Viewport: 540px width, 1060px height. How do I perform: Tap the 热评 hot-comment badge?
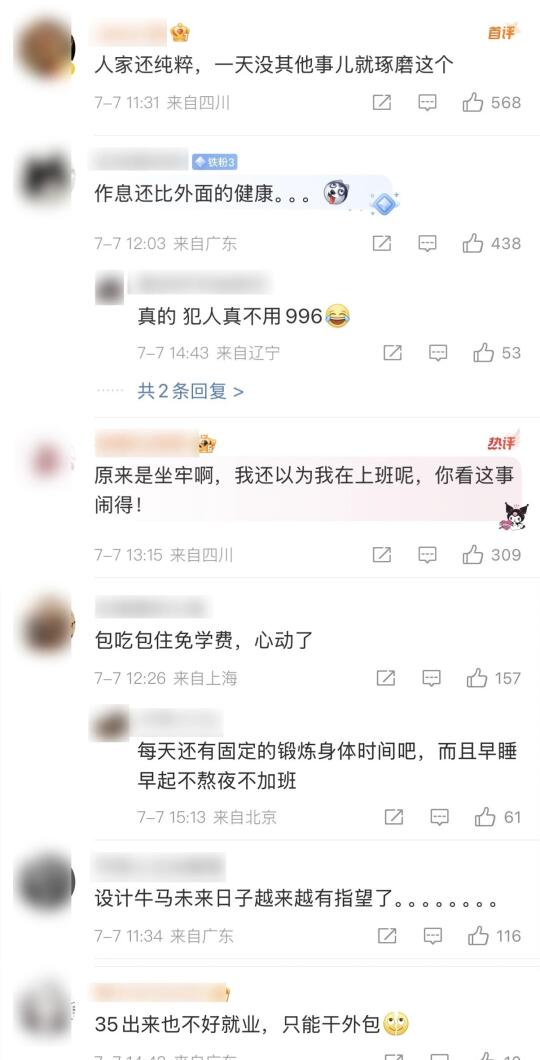point(503,443)
